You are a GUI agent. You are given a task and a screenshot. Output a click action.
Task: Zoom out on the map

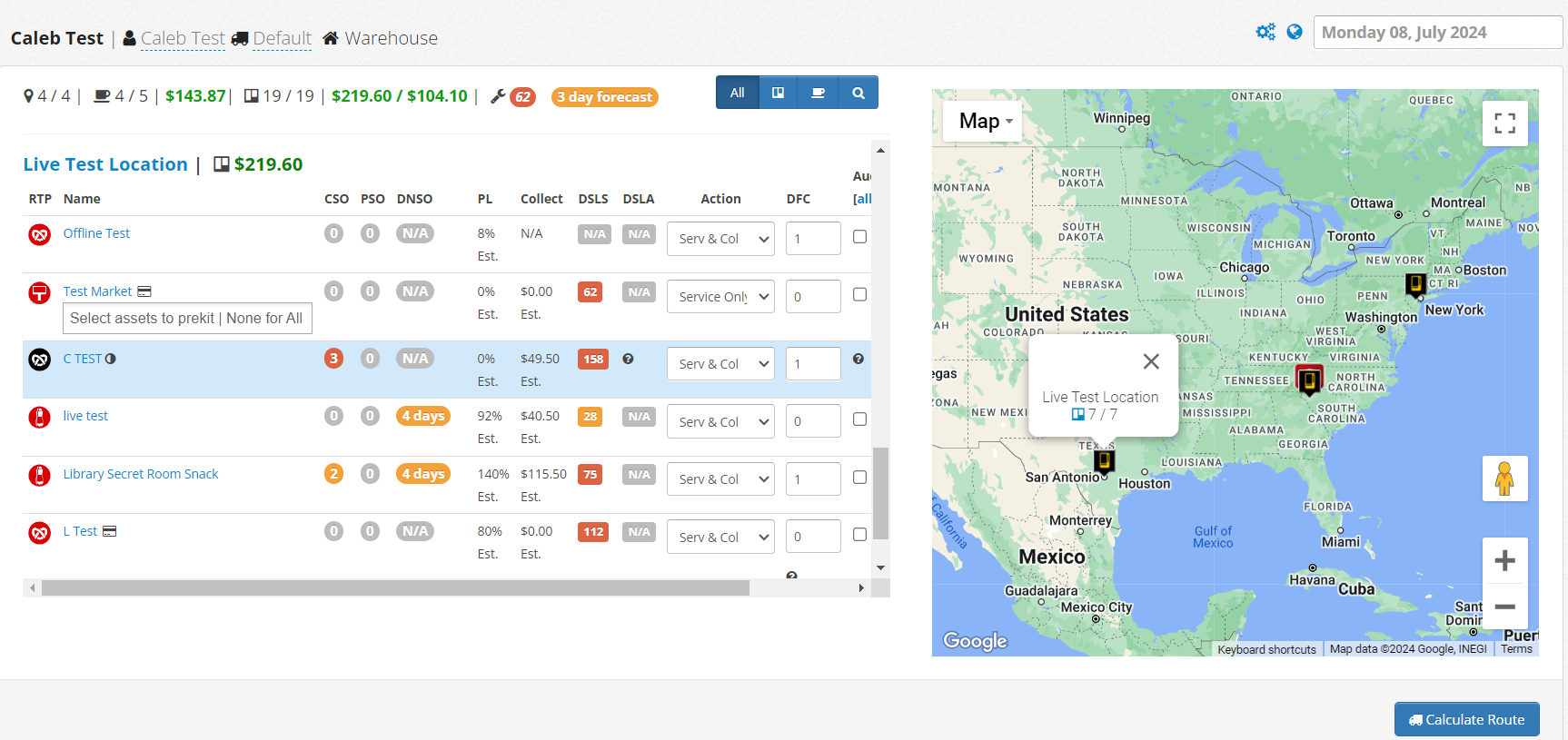(1504, 607)
